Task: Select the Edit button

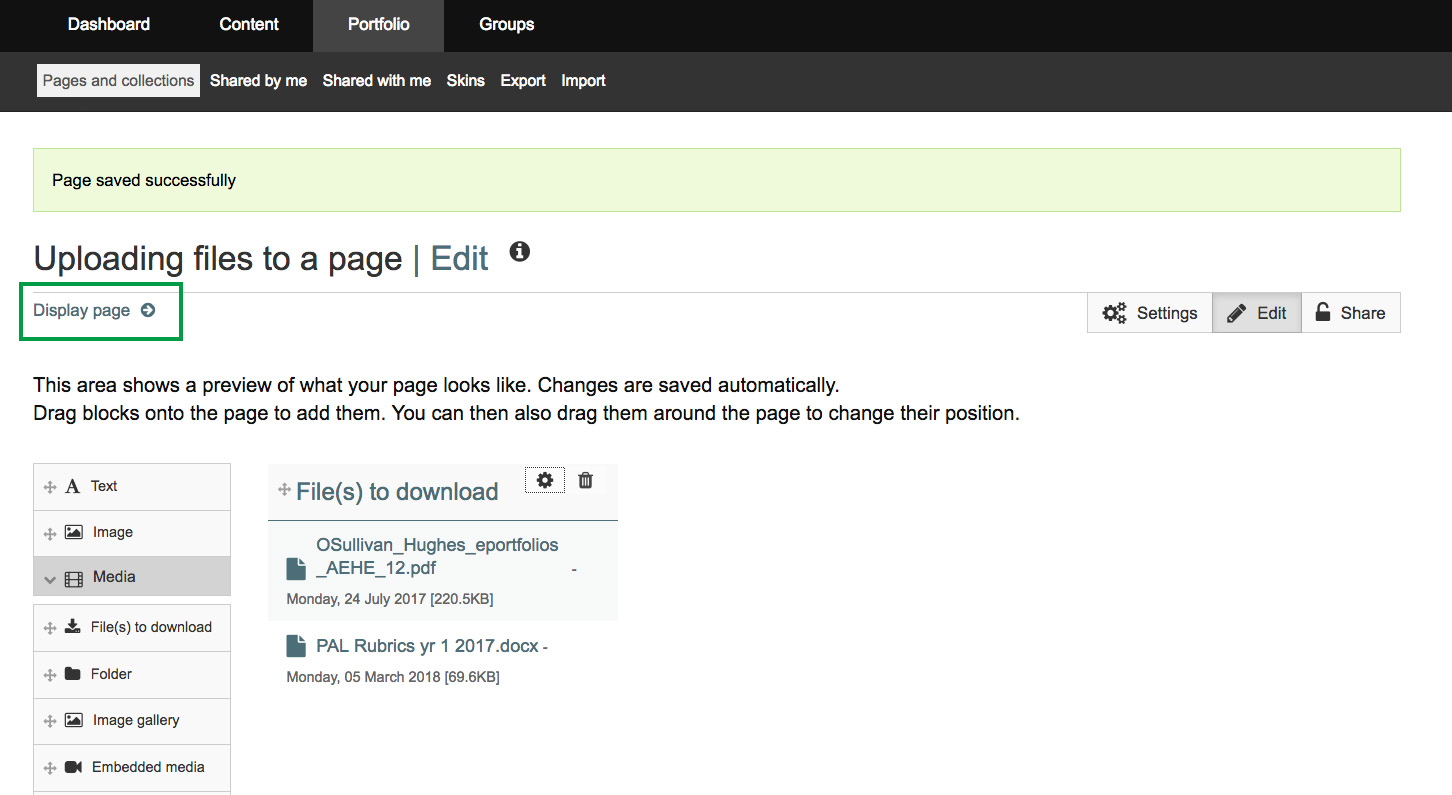Action: [1257, 313]
